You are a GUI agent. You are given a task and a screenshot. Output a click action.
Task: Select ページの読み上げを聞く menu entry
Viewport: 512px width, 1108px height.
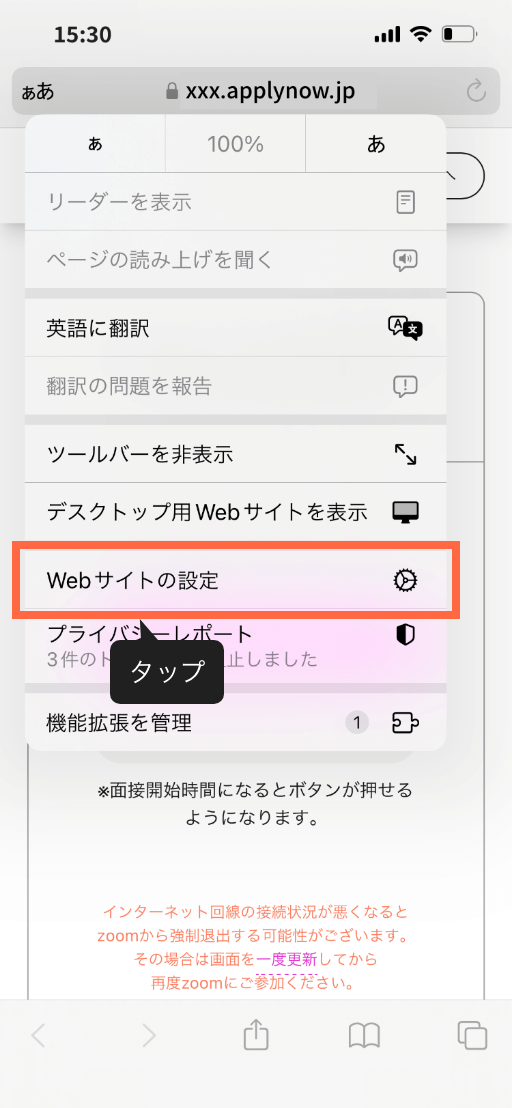point(236,260)
